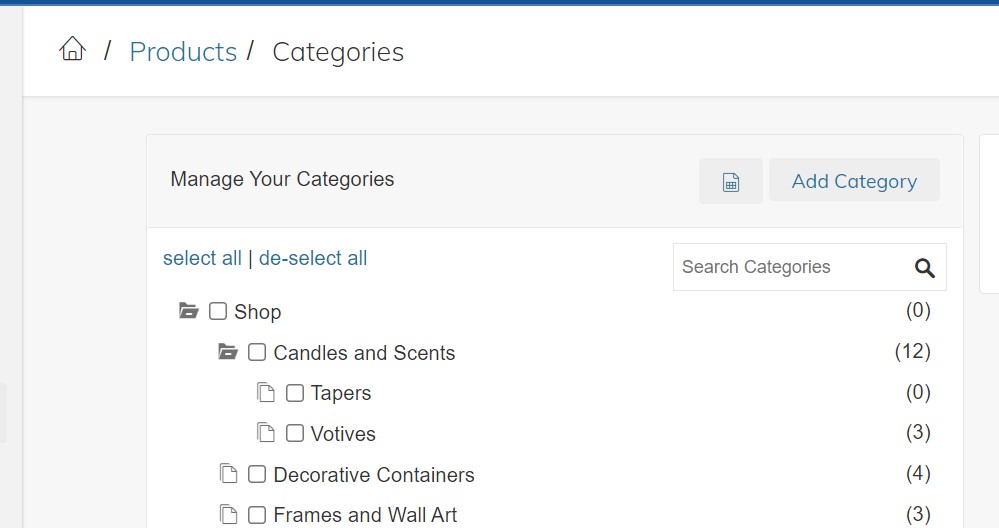Viewport: 999px width, 528px height.
Task: Click the select all link
Action: (202, 258)
